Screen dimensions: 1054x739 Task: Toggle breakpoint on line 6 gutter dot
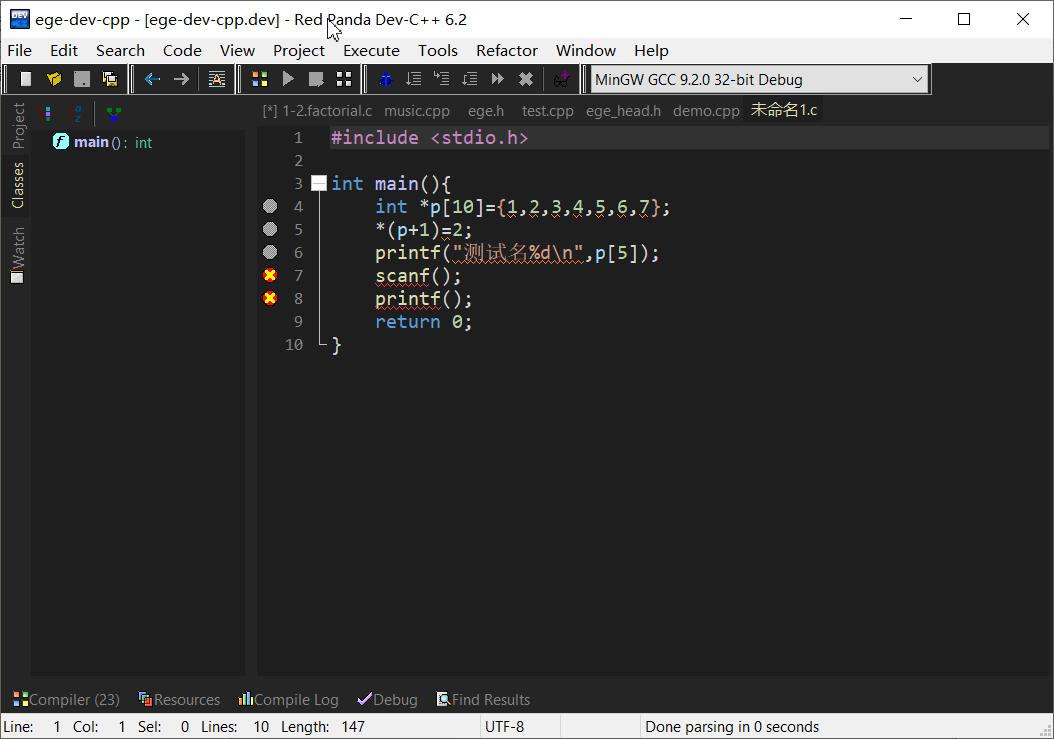pos(270,252)
